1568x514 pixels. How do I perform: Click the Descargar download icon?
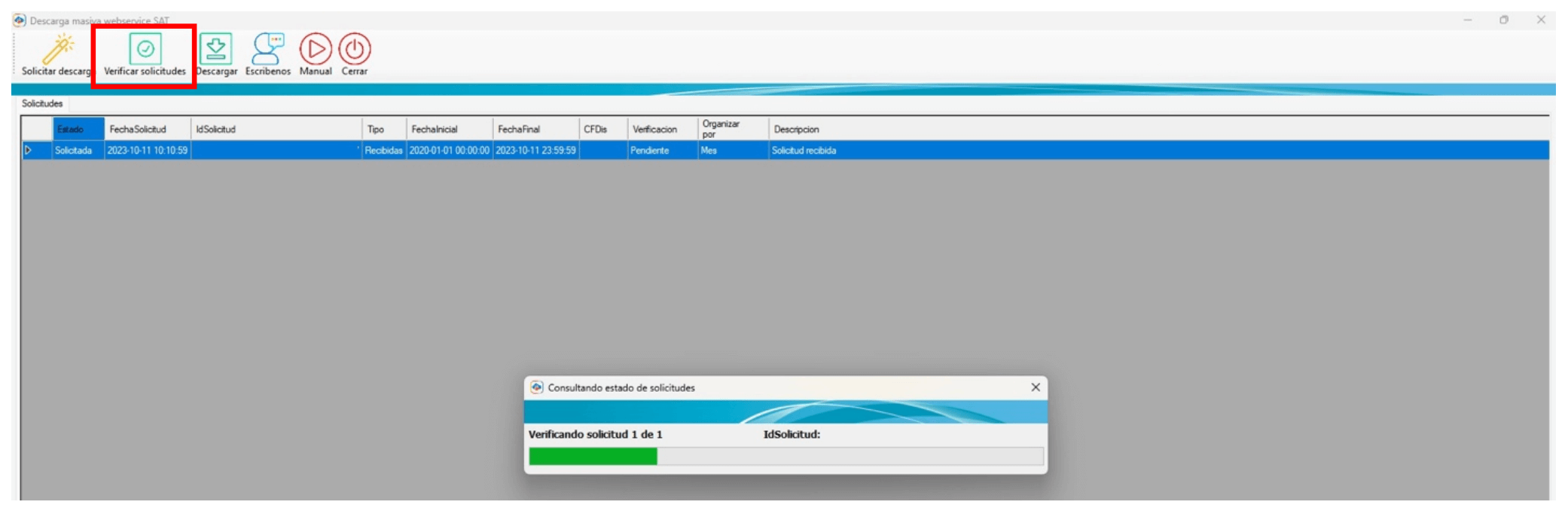click(x=216, y=50)
